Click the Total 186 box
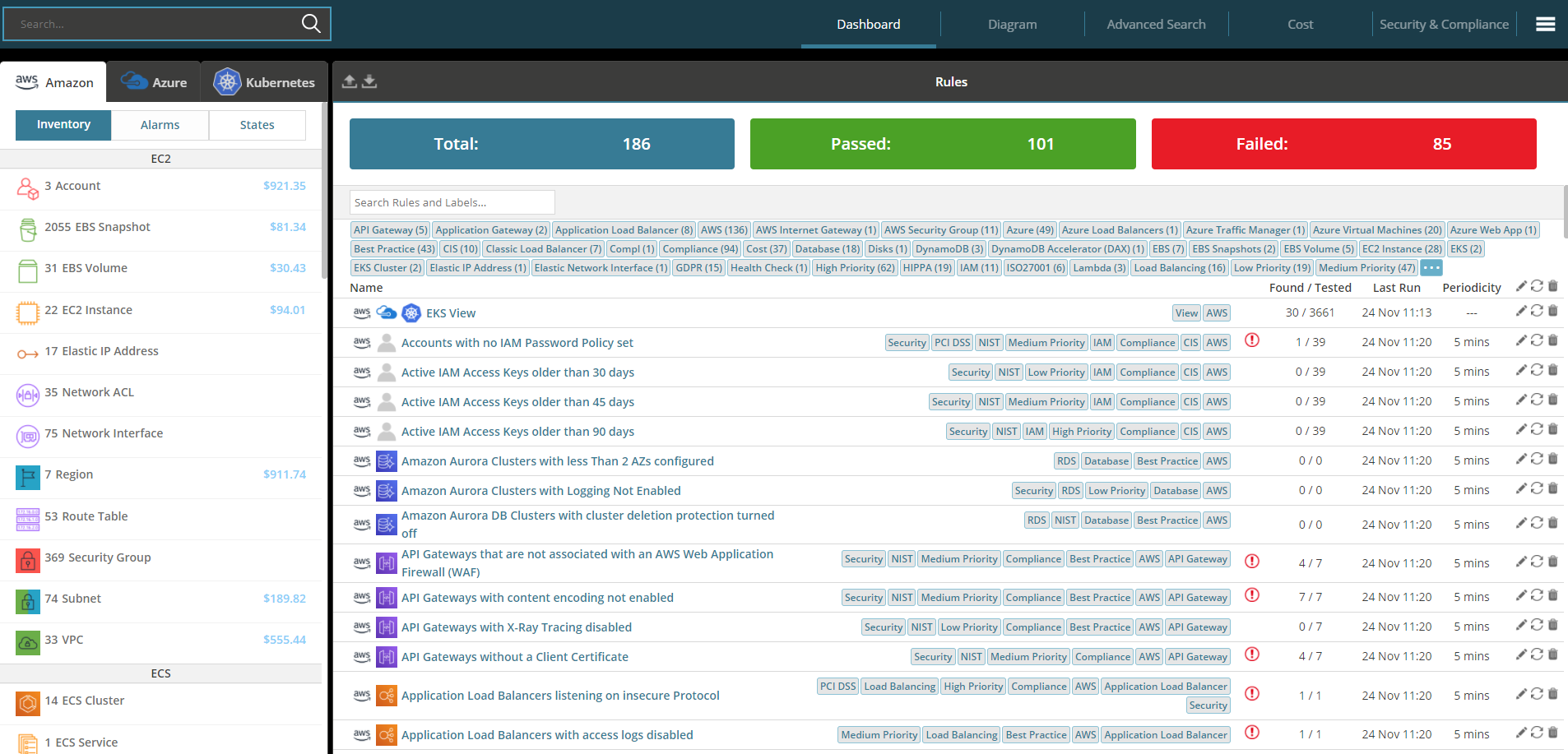1568x754 pixels. coord(542,144)
